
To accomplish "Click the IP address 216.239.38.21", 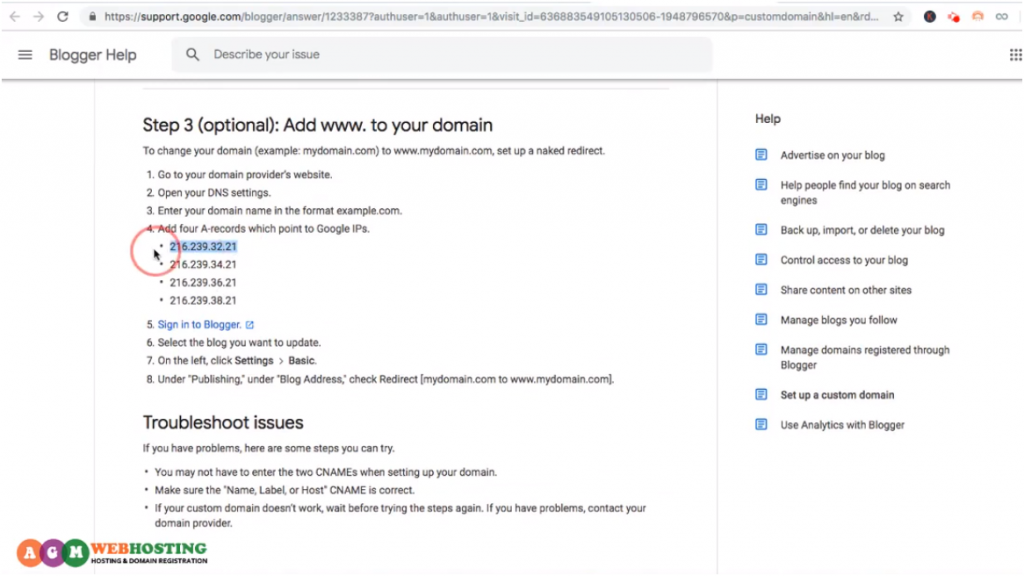I will (203, 301).
